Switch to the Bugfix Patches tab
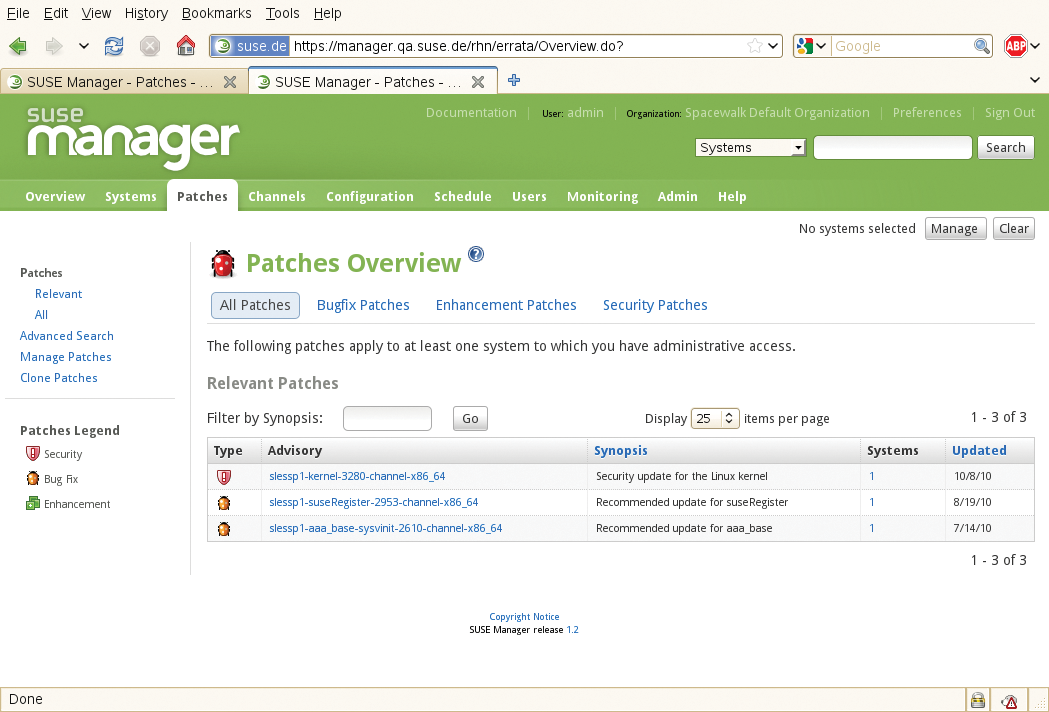The width and height of the screenshot is (1049, 712). pos(363,304)
